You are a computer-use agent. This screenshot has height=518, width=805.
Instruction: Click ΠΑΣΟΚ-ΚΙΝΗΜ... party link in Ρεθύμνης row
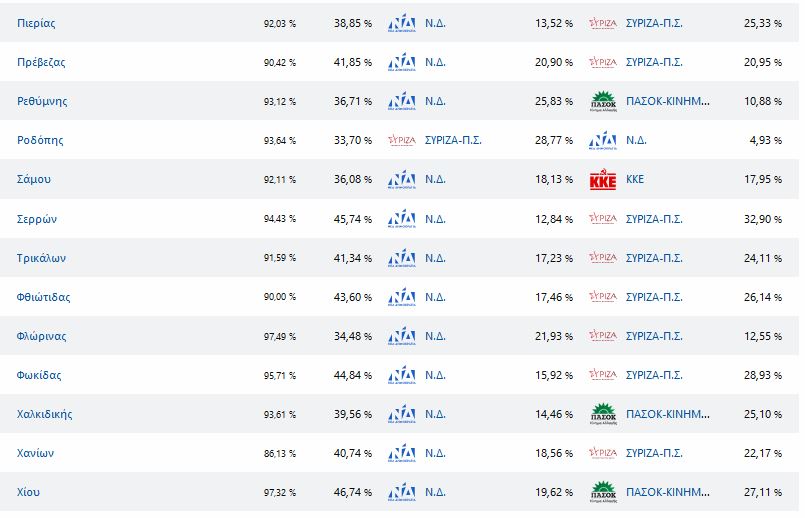coord(667,101)
